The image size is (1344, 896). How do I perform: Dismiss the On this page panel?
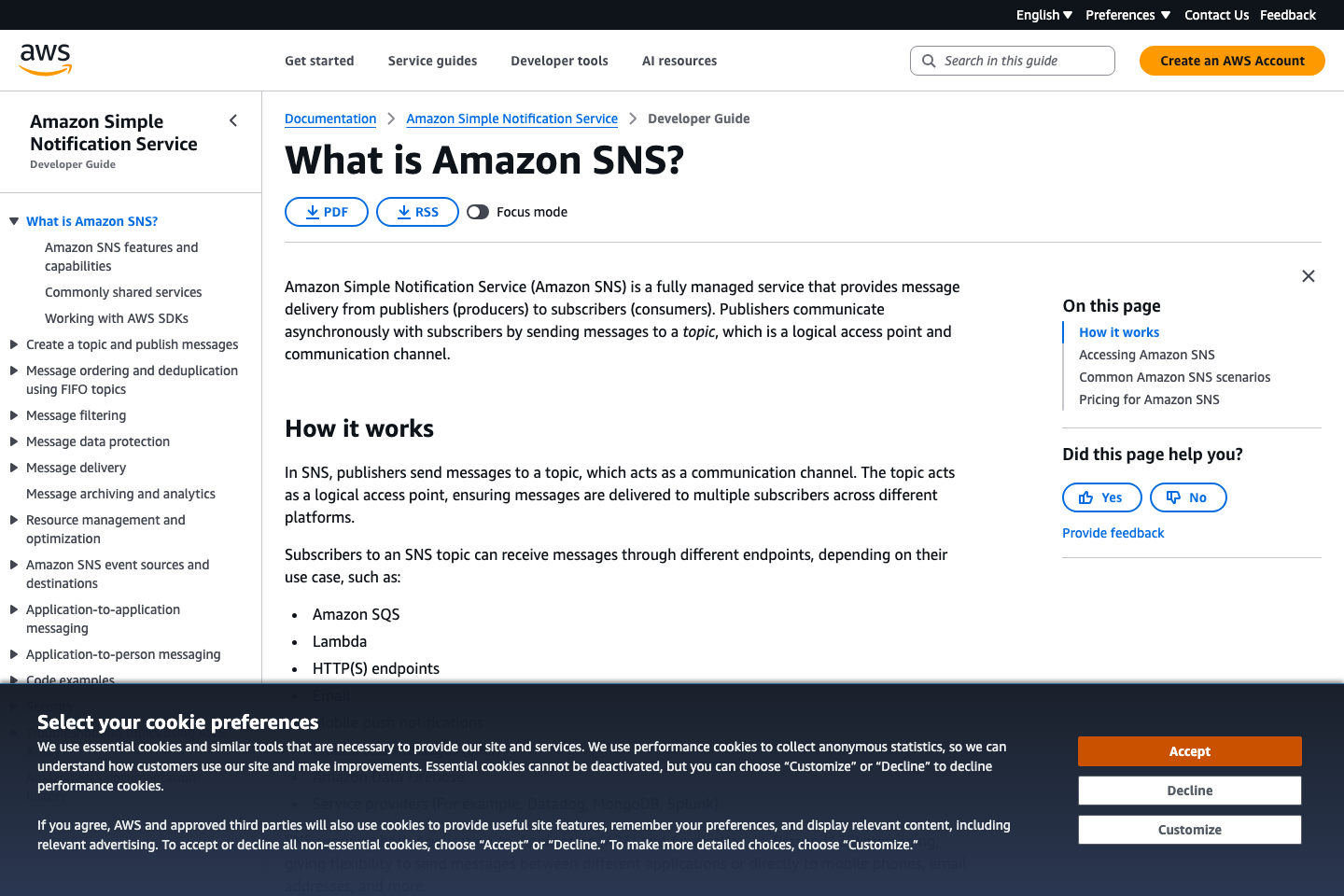click(1308, 275)
